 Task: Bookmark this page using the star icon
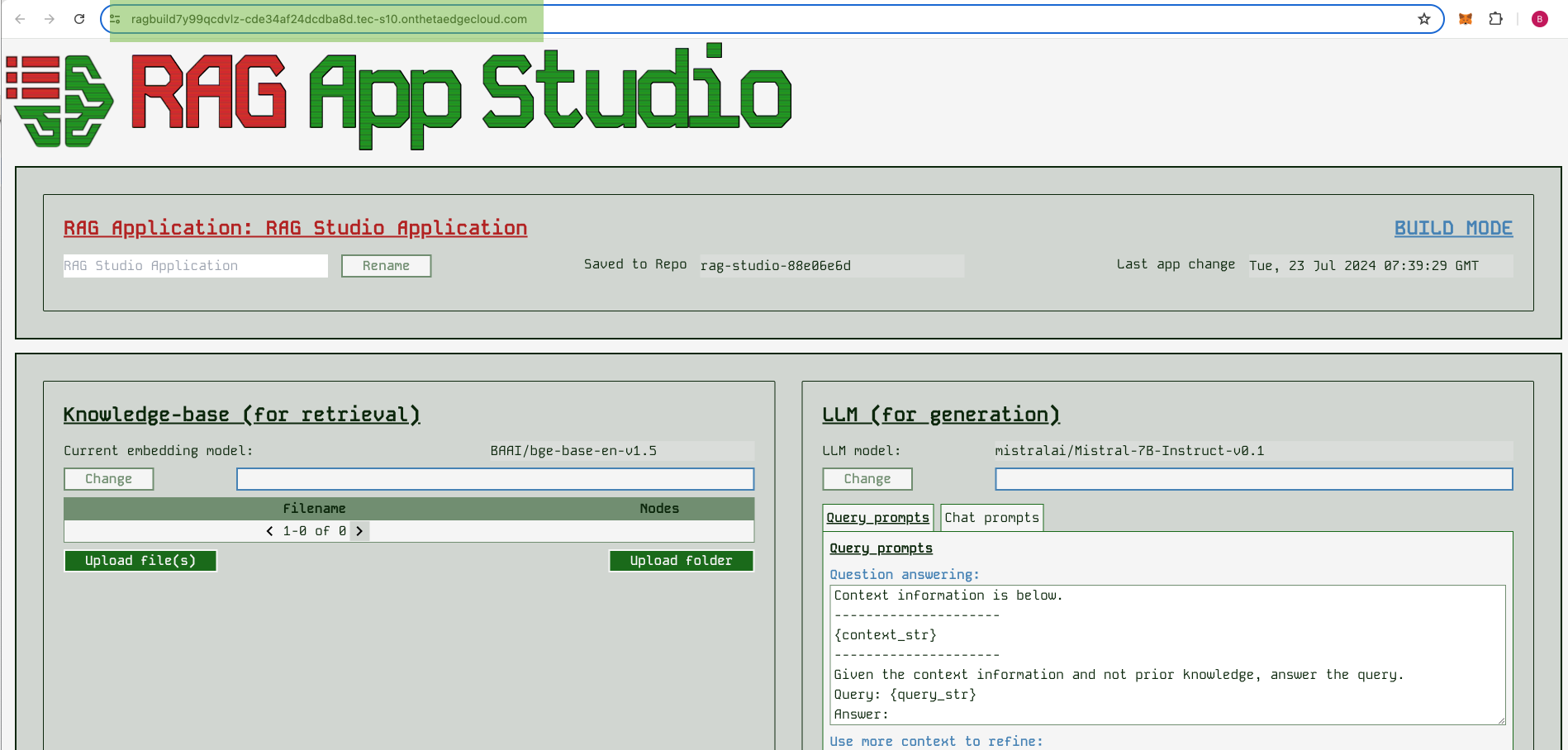(1425, 19)
